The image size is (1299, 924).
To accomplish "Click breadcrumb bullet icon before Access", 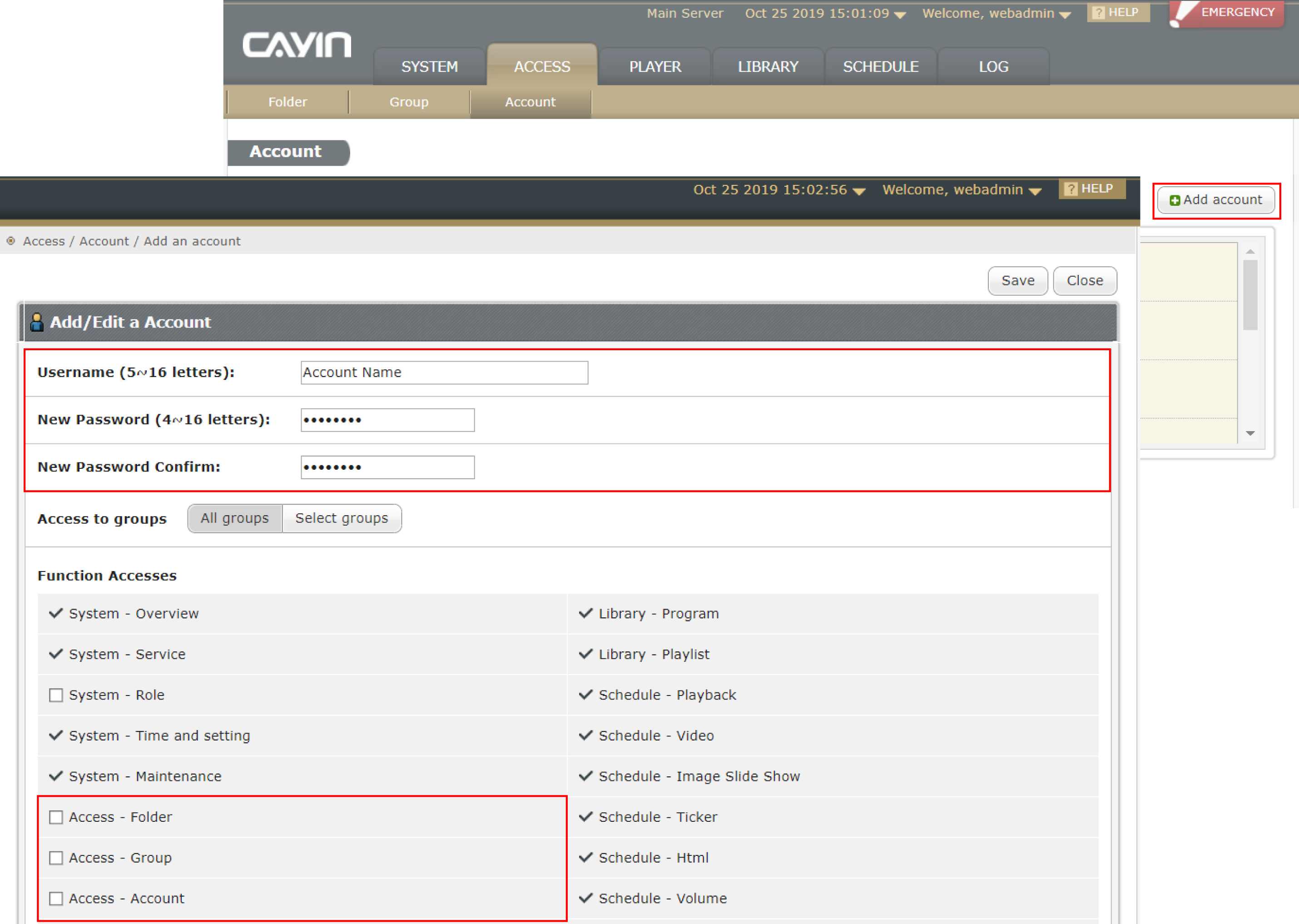I will point(11,241).
